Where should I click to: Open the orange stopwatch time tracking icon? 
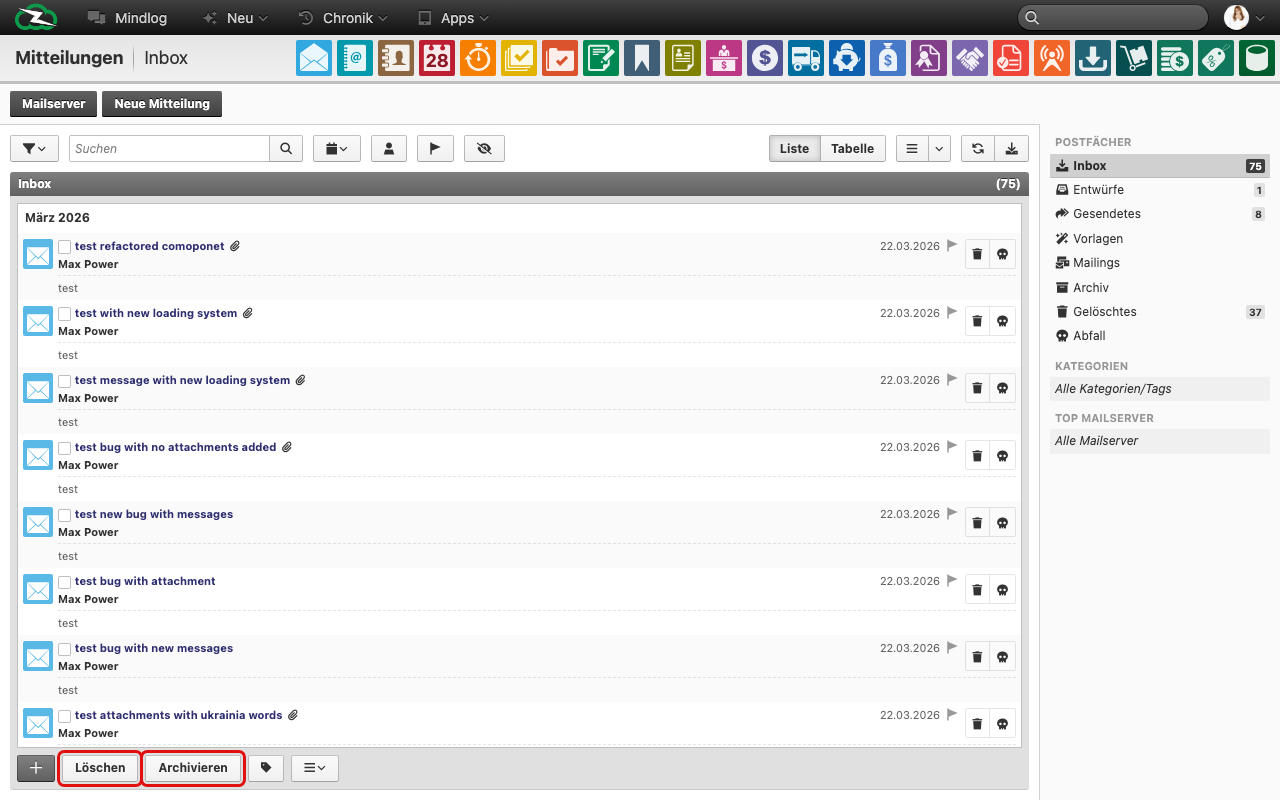(x=478, y=58)
